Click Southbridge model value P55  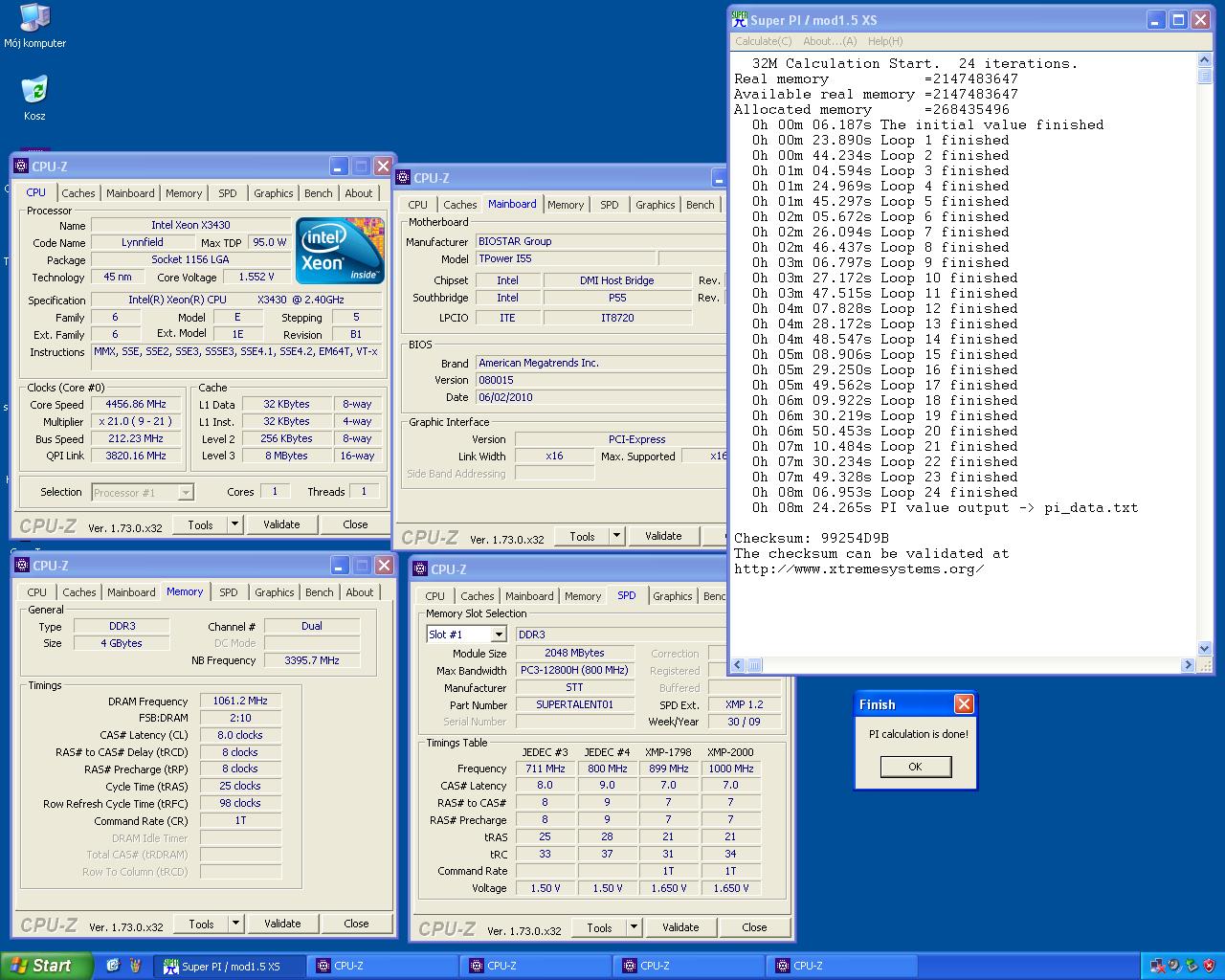click(617, 298)
